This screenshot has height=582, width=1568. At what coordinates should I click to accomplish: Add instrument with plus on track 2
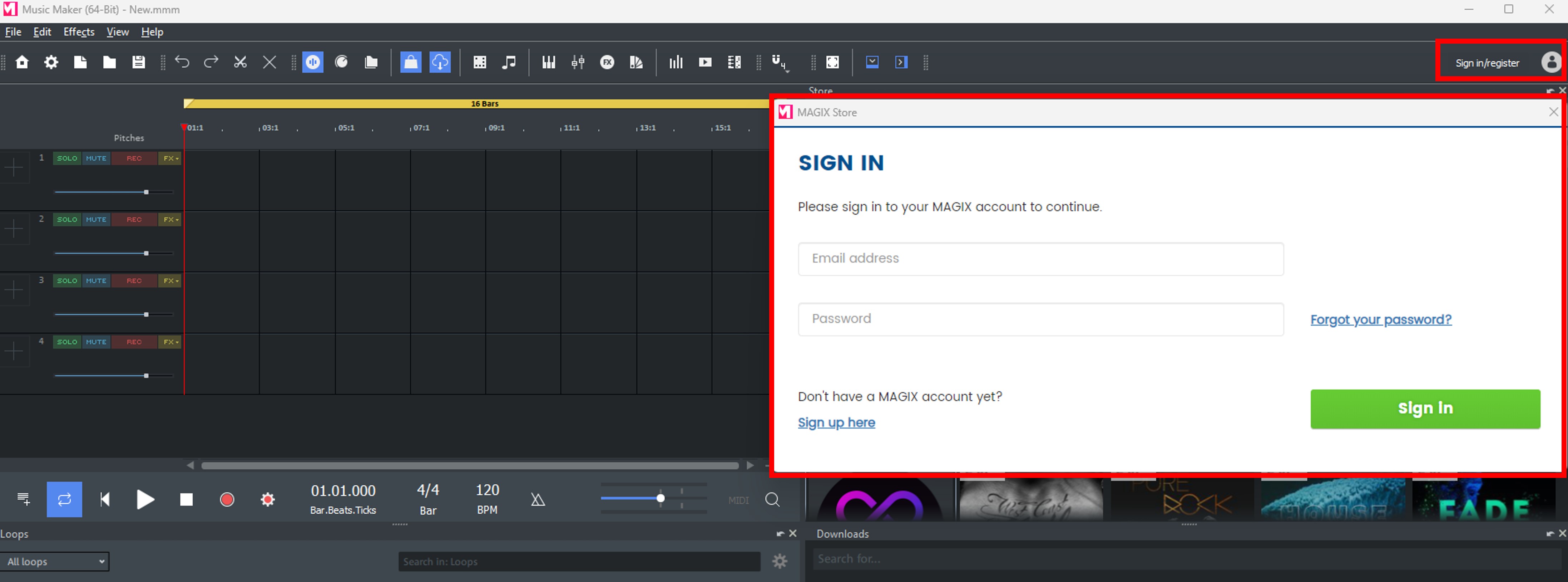[14, 229]
